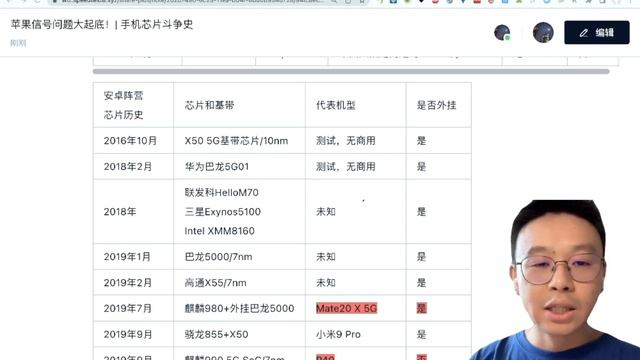This screenshot has width=640, height=360.
Task: Click highlighted 是 in the 2019年7月 row
Action: click(x=421, y=308)
